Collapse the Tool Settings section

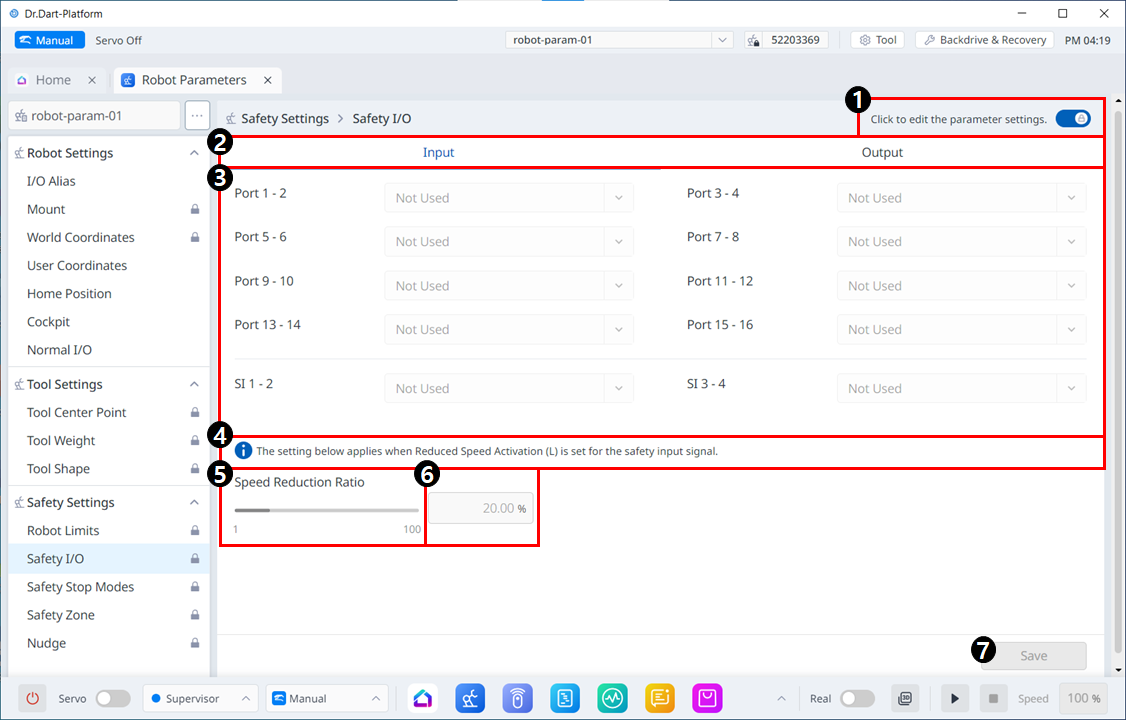[x=194, y=384]
